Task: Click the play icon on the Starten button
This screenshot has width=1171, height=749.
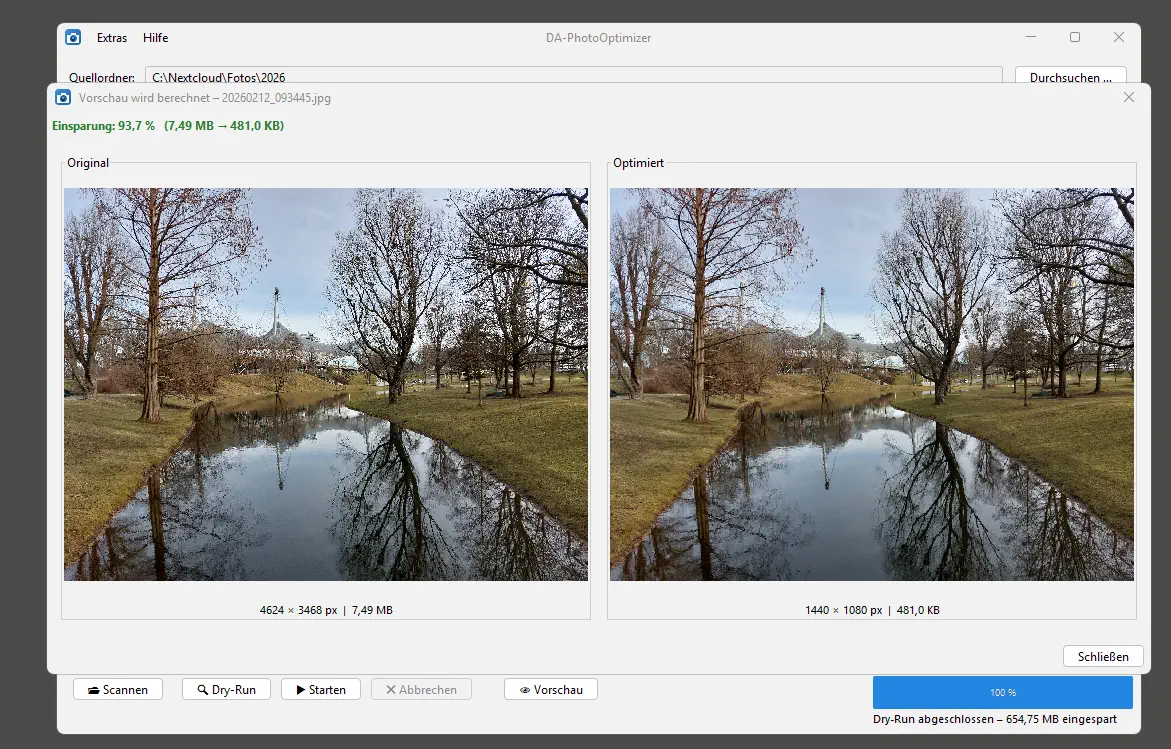Action: coord(299,689)
